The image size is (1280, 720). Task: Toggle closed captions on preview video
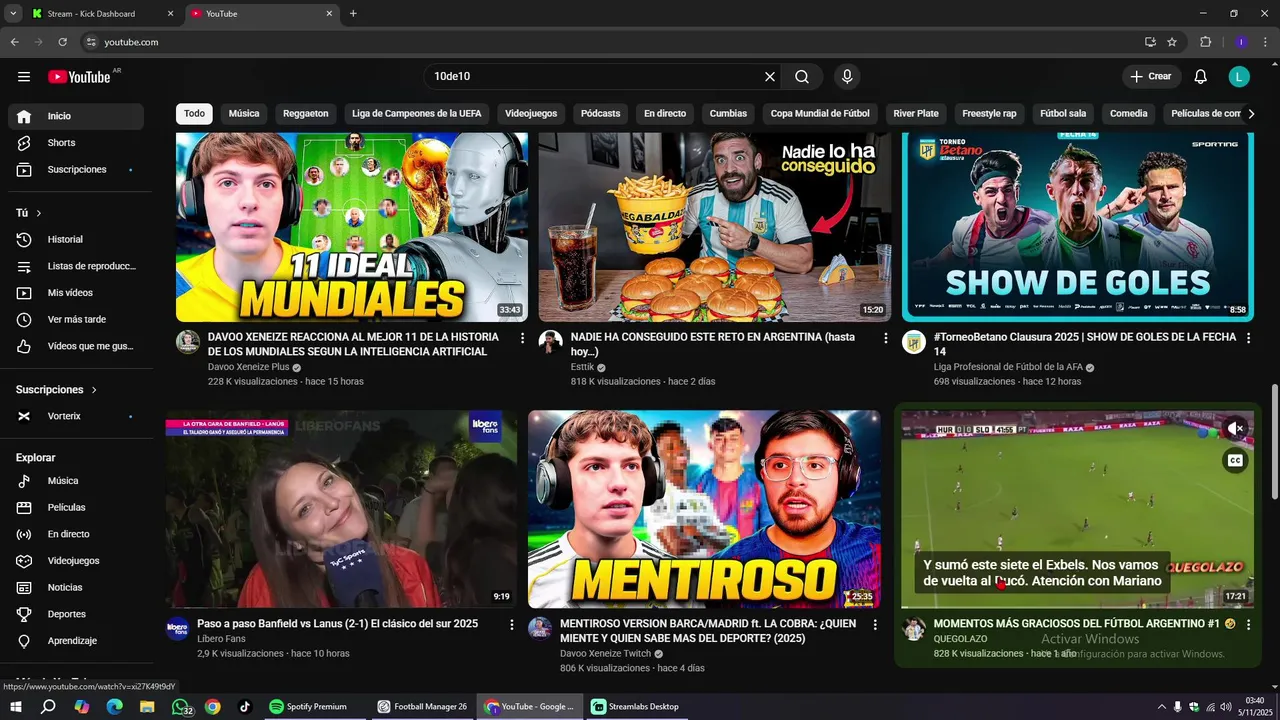coord(1236,461)
